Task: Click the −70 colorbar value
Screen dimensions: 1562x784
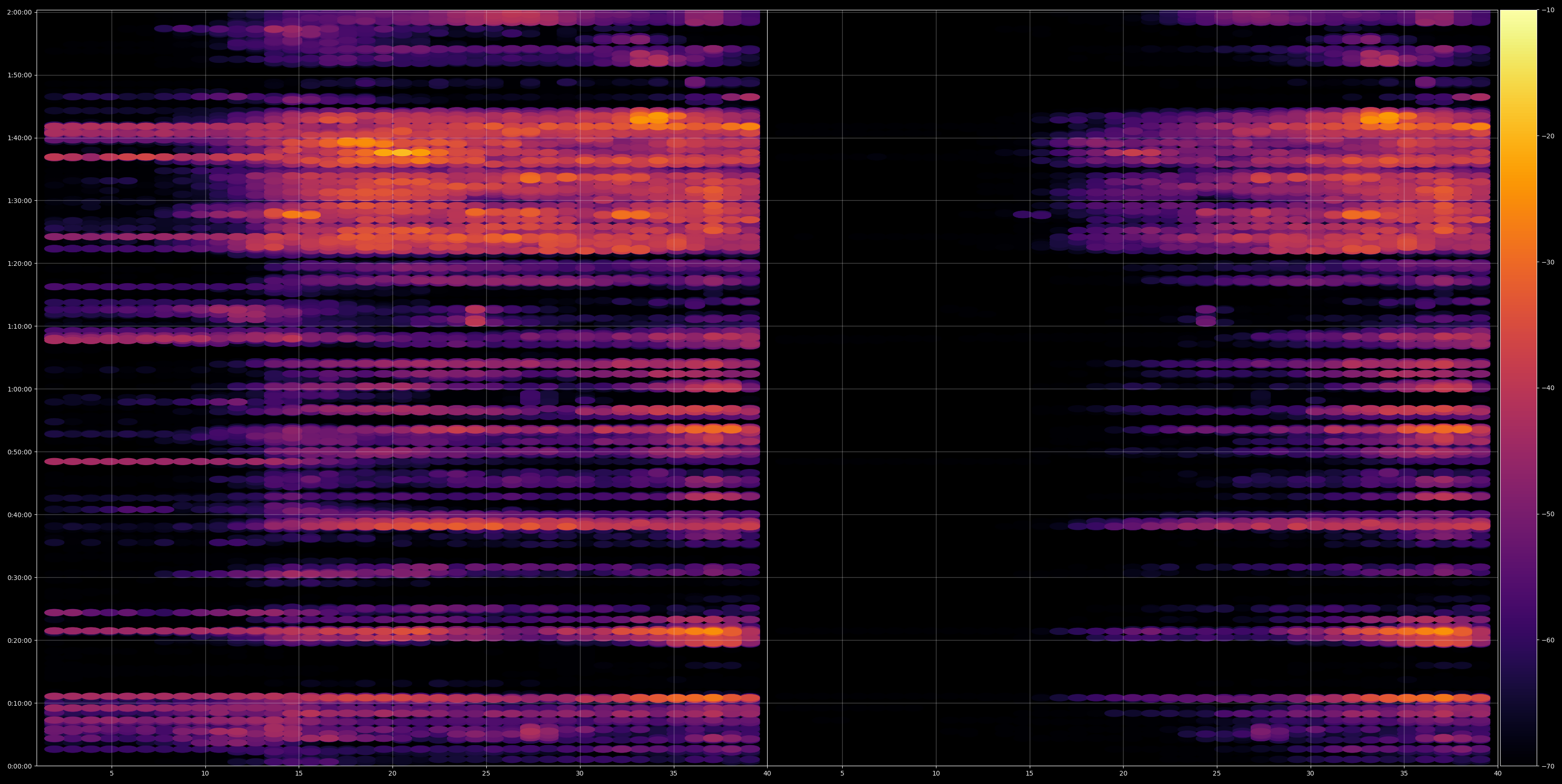Action: 1548,766
